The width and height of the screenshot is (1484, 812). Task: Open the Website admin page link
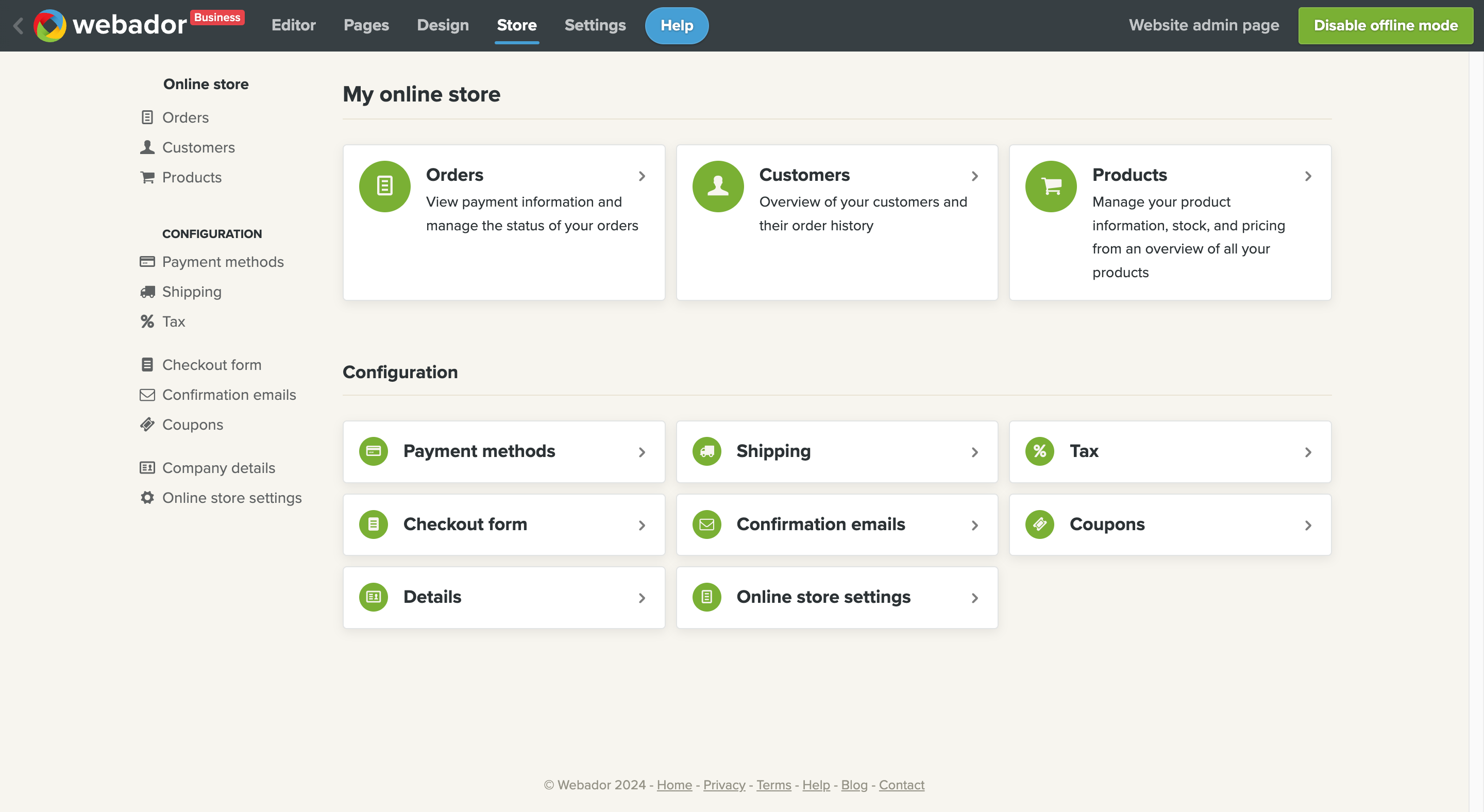[x=1204, y=25]
